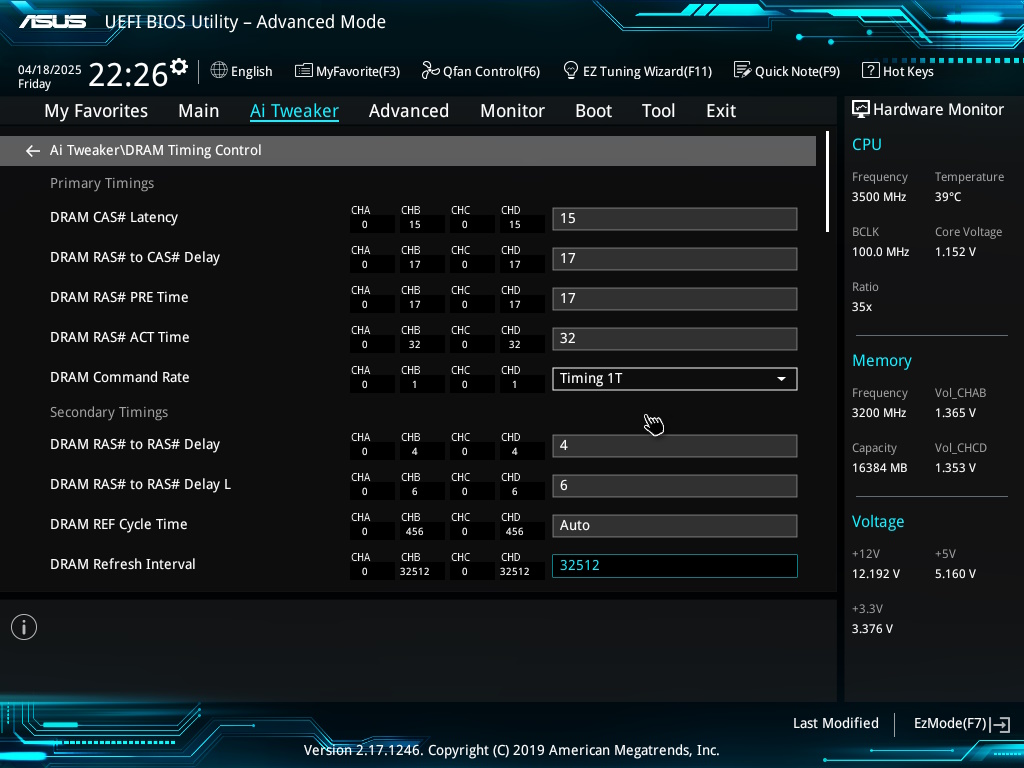Click the Capacity 16384 MB value
1024x768 pixels.
coord(880,468)
